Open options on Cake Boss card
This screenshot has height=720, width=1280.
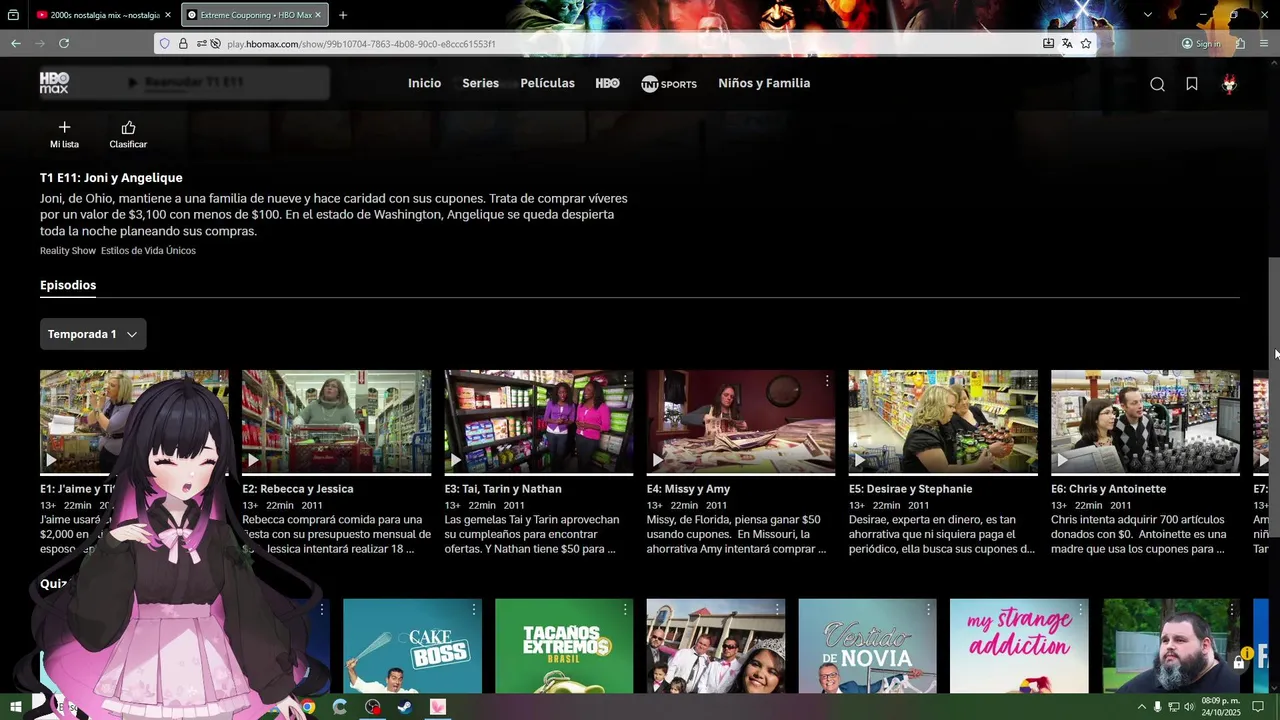click(474, 609)
